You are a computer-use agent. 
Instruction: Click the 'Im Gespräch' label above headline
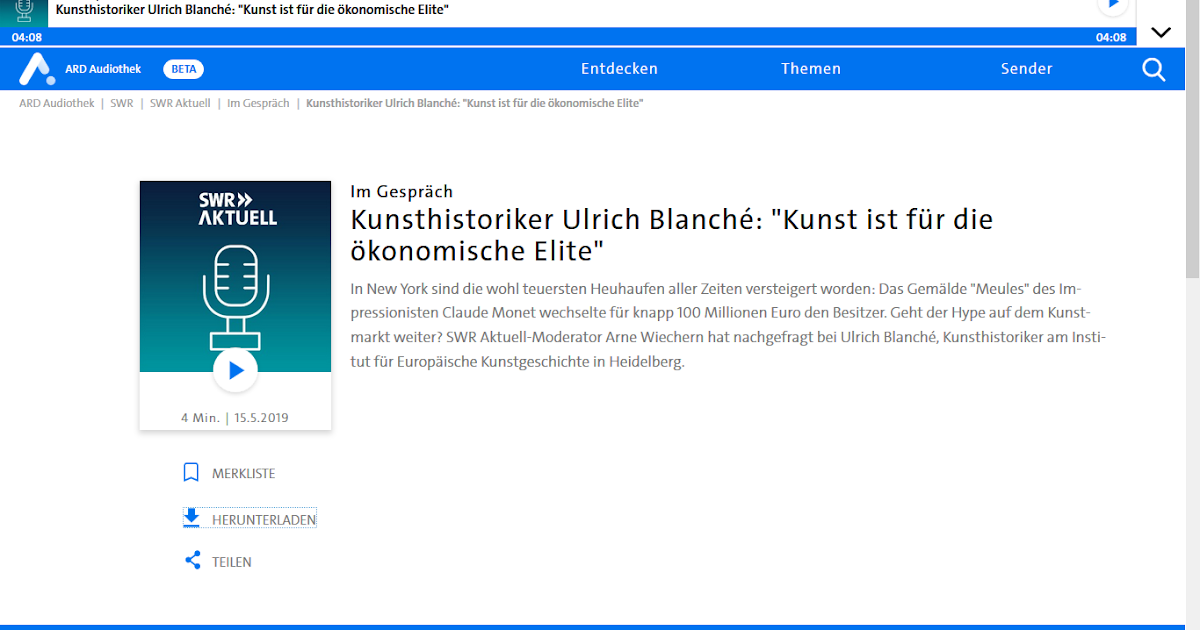402,191
